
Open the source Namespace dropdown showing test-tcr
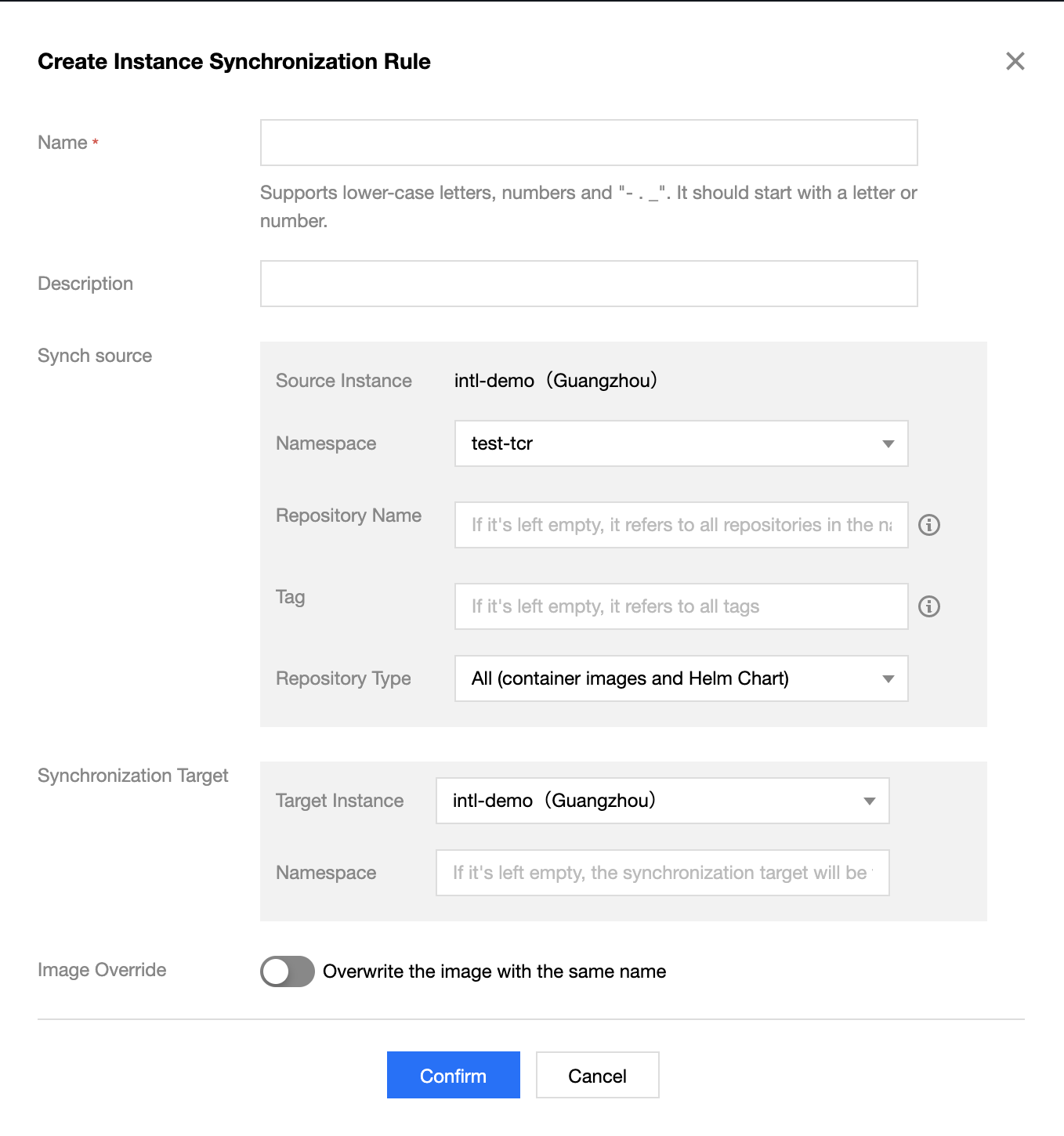[x=666, y=443]
